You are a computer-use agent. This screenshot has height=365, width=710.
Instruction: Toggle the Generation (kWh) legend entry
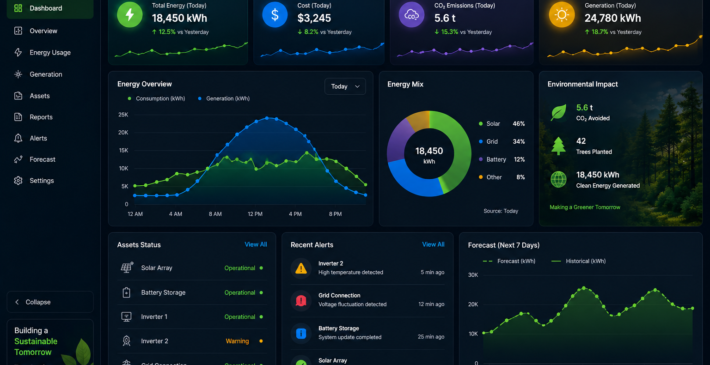tap(224, 99)
